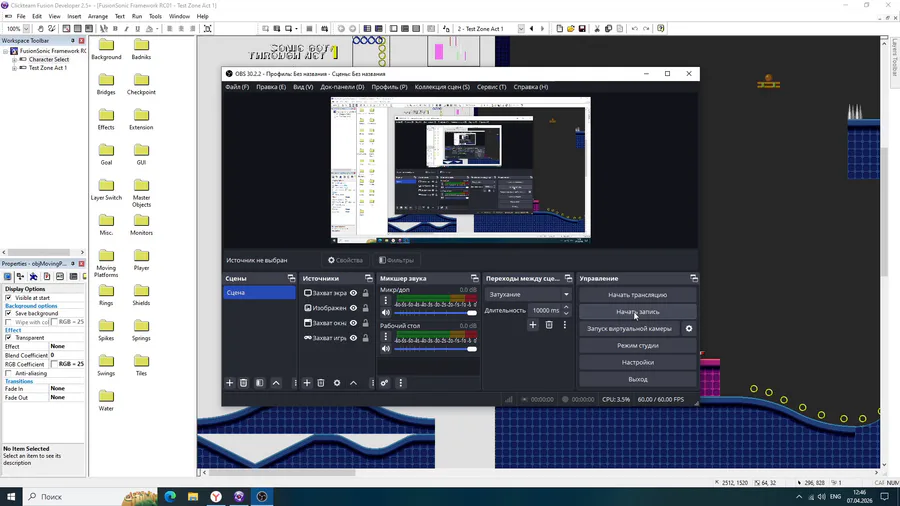Open the Затухание transition dropdown
The height and width of the screenshot is (506, 900).
528,294
